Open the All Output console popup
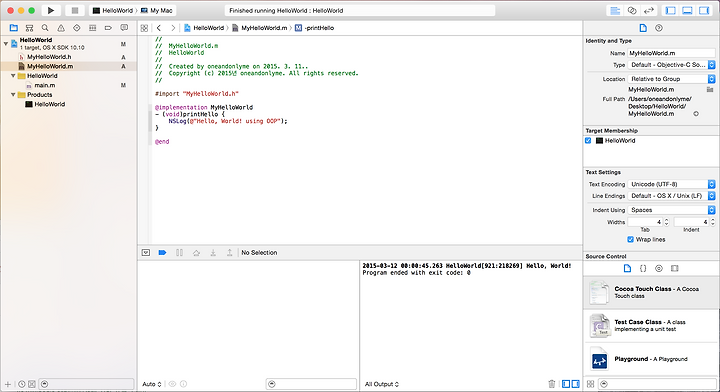The image size is (720, 392). coord(382,384)
